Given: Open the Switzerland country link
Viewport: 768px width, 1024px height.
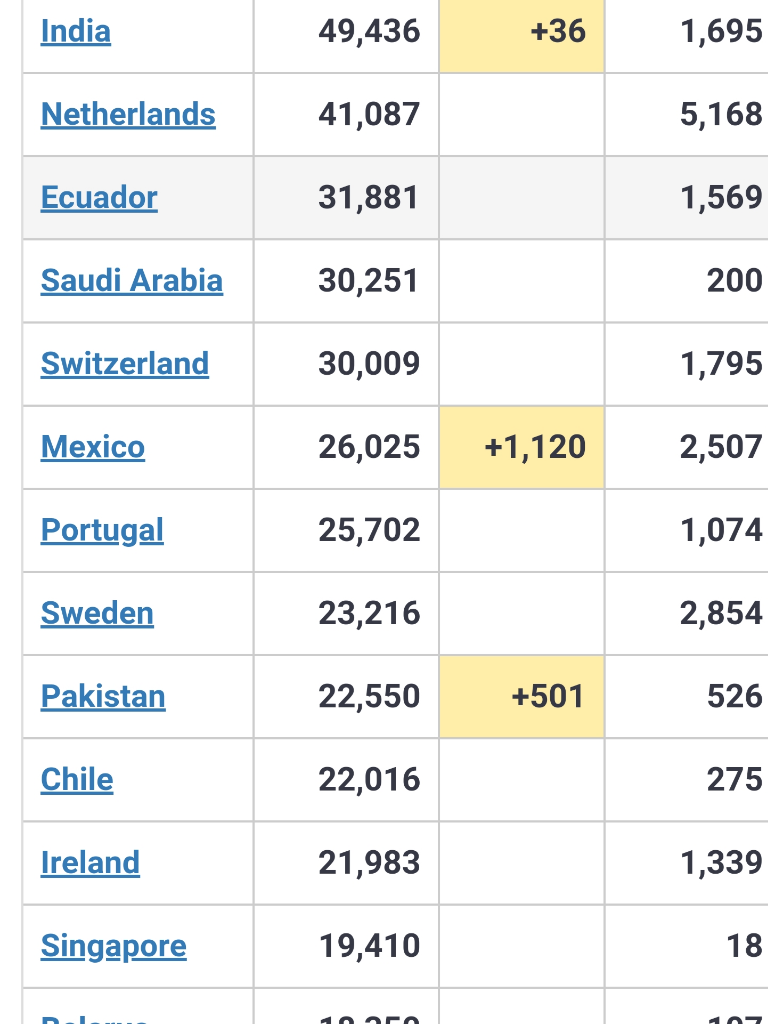Looking at the screenshot, I should pyautogui.click(x=125, y=364).
